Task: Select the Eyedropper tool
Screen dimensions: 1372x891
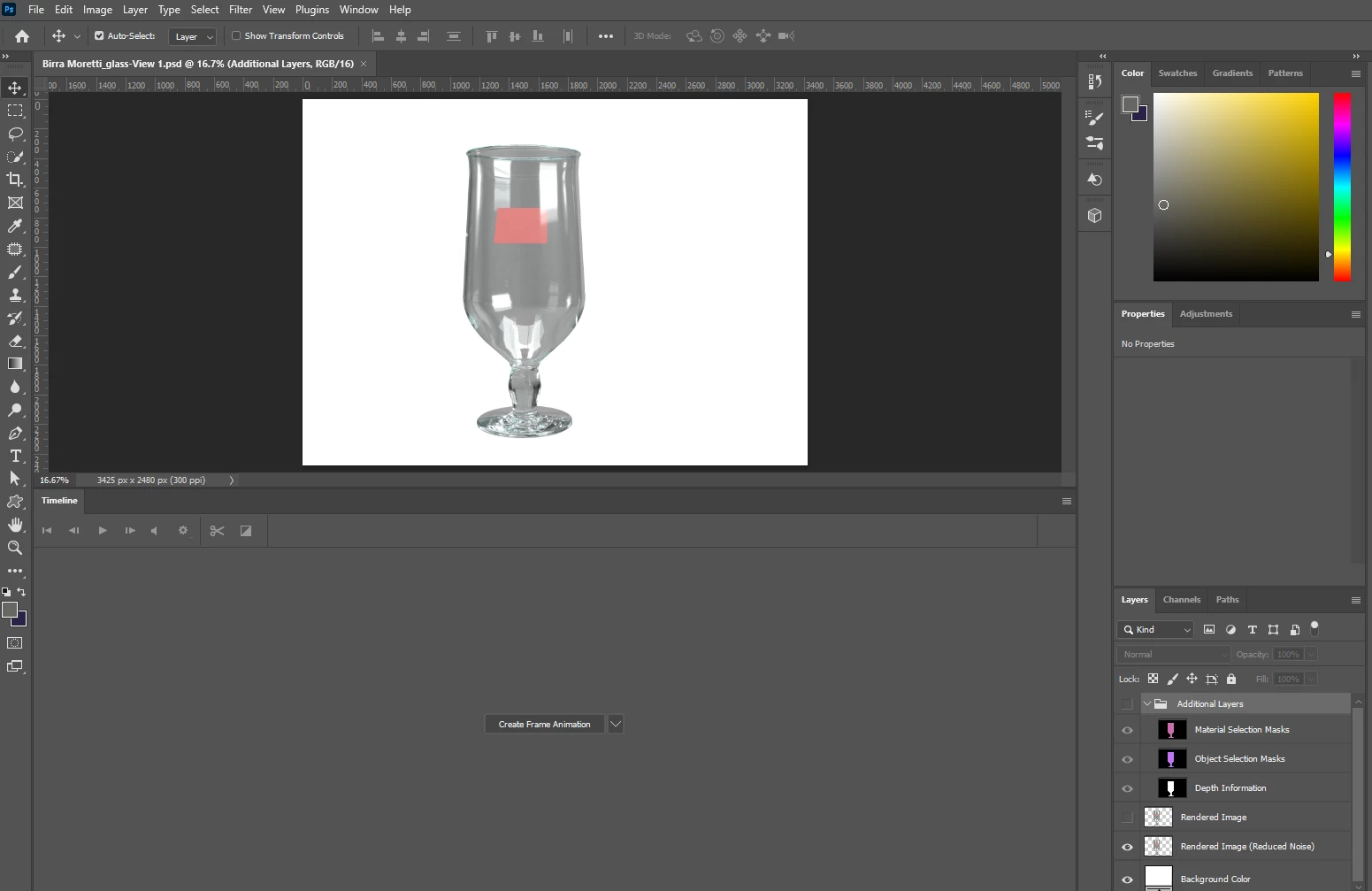Action: 15,226
